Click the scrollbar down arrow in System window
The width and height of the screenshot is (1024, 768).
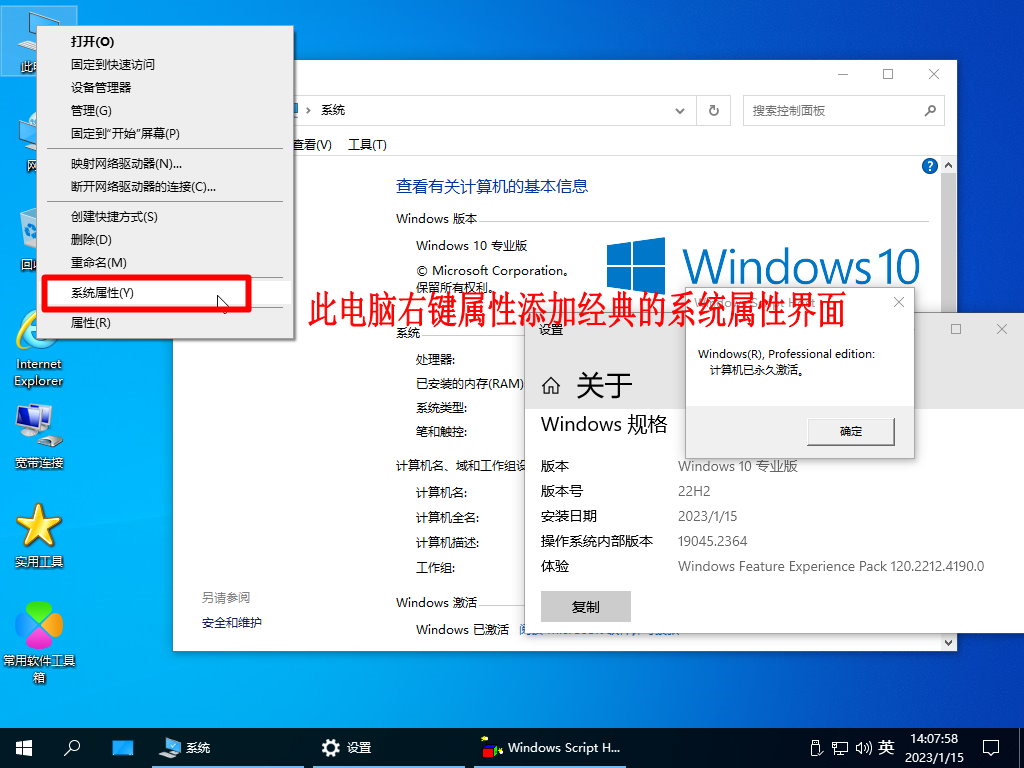click(x=949, y=643)
